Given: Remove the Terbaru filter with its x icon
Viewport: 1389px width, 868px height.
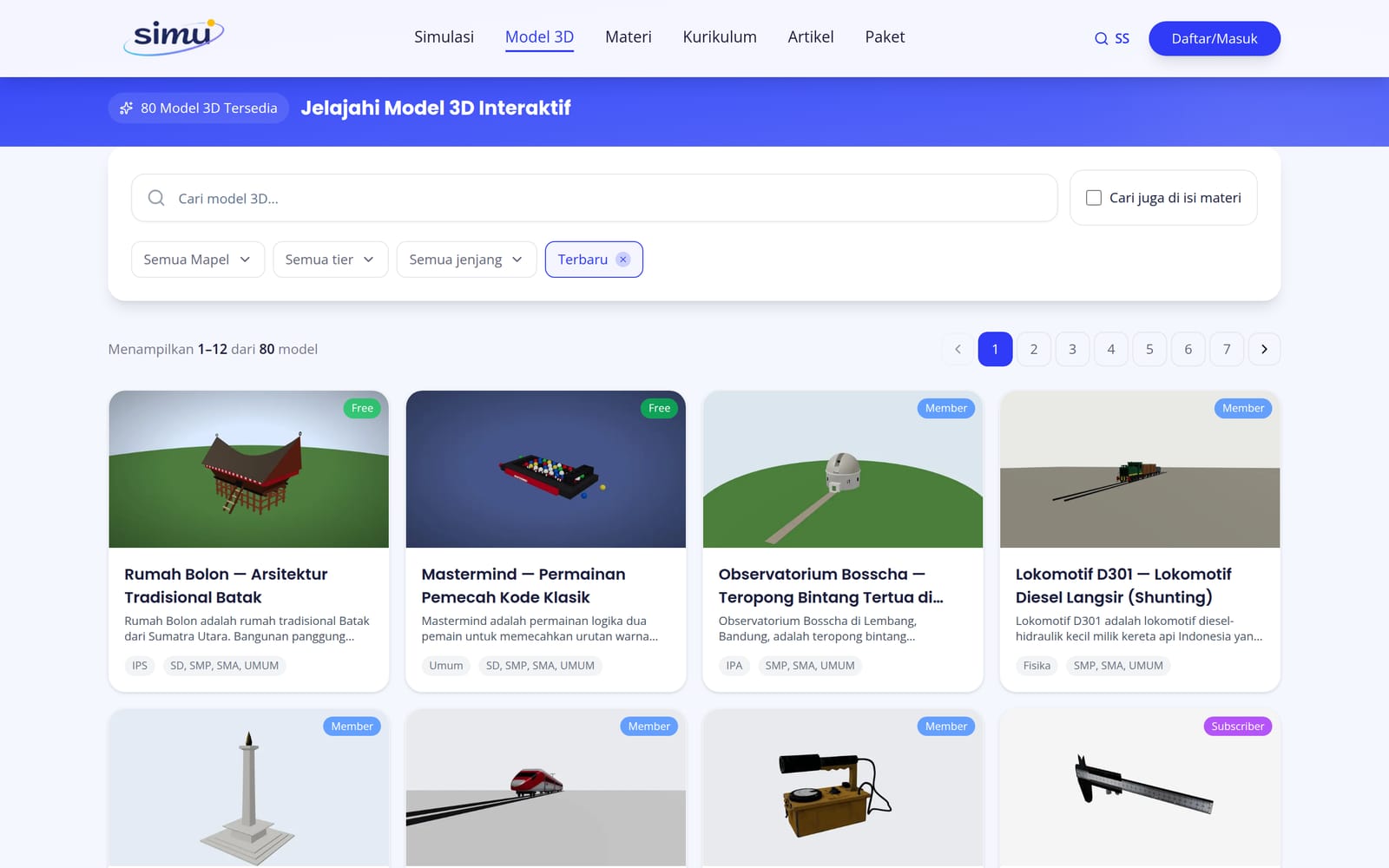Looking at the screenshot, I should tap(622, 260).
